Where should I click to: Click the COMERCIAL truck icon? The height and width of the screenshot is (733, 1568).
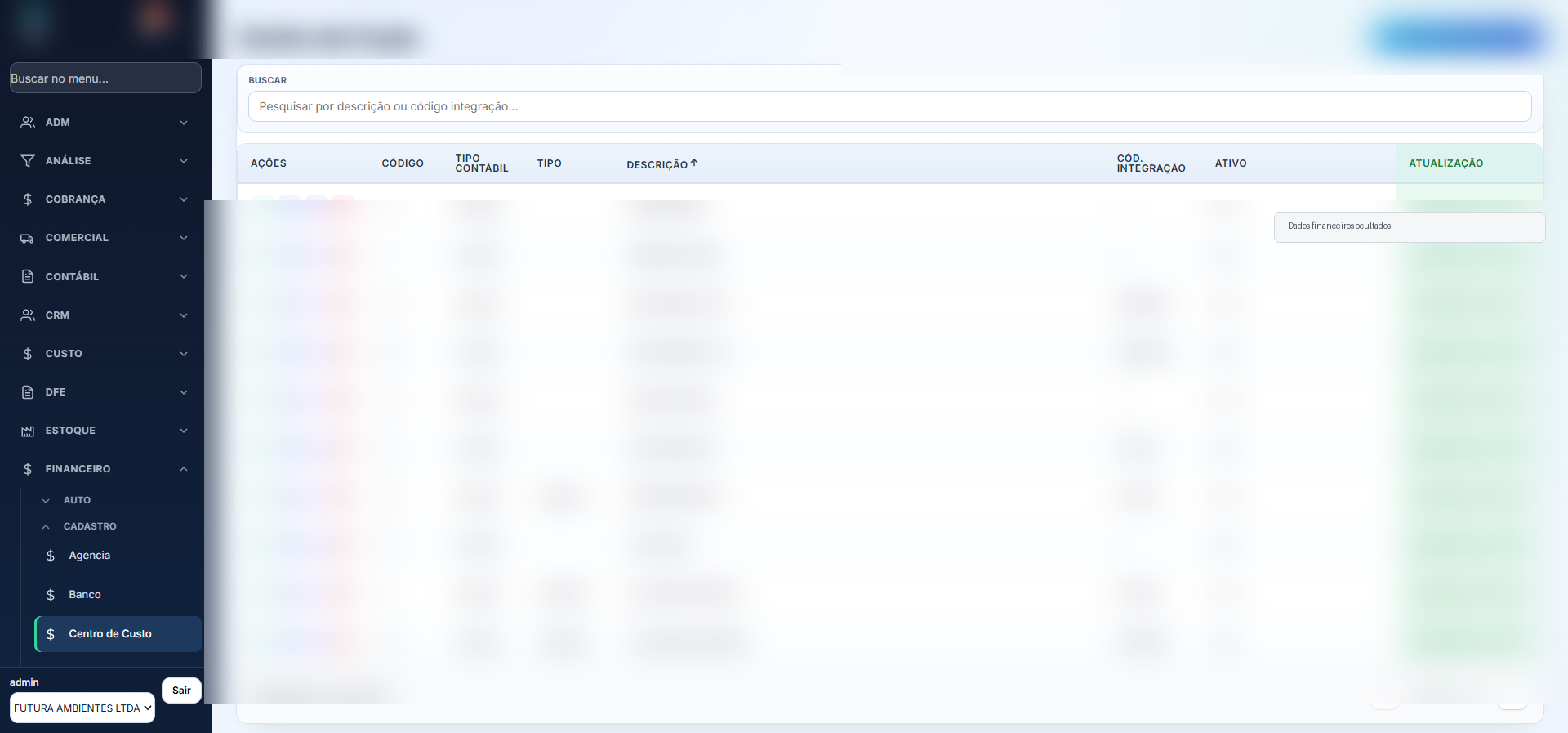coord(28,238)
